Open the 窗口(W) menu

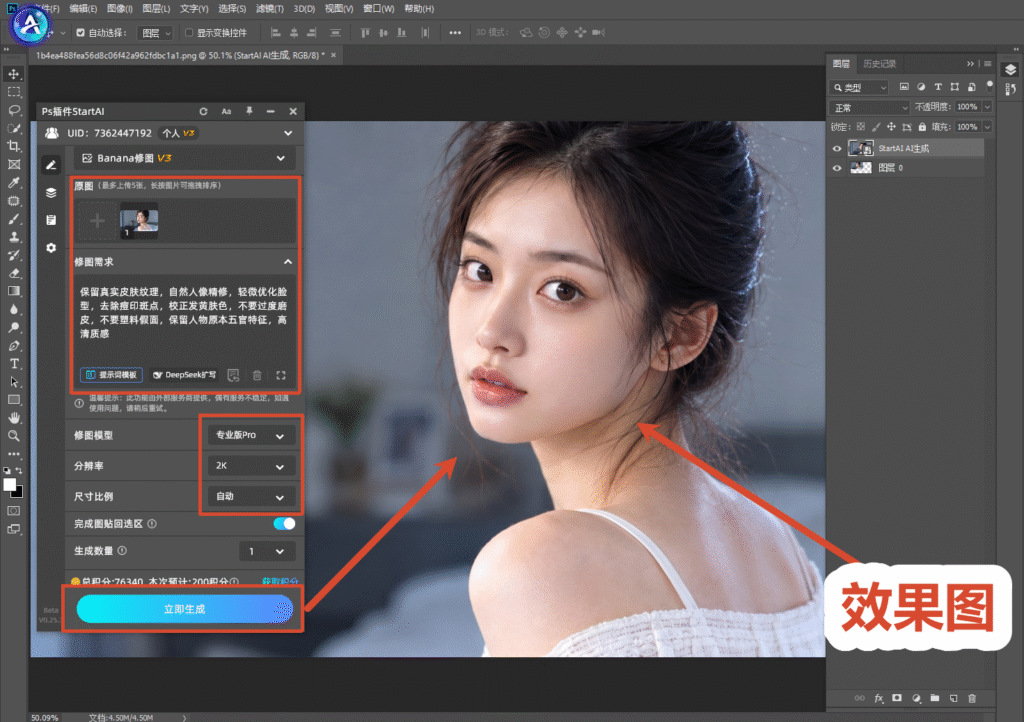pyautogui.click(x=379, y=8)
